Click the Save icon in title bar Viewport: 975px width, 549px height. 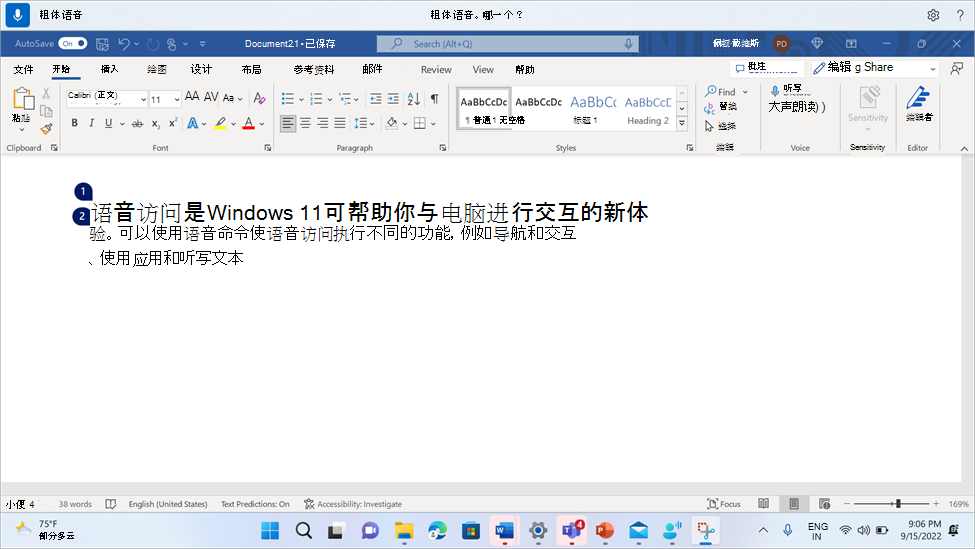pos(103,44)
